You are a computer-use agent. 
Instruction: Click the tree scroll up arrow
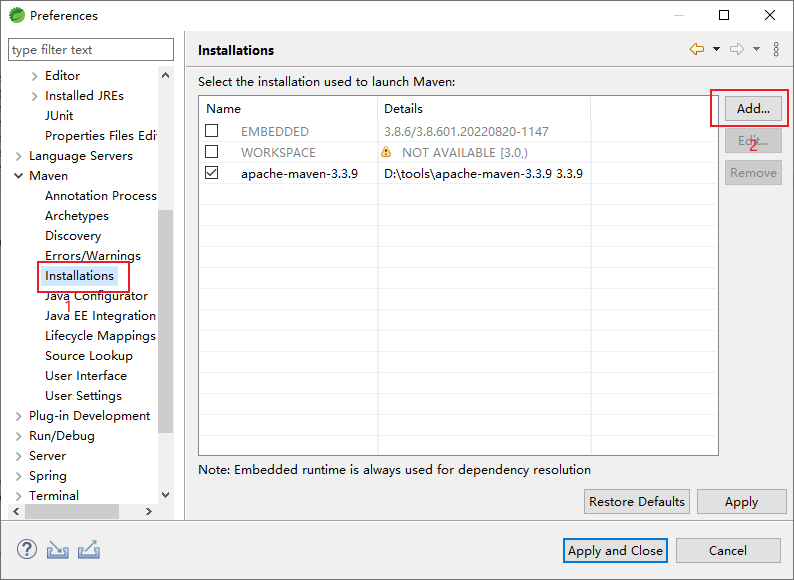165,75
